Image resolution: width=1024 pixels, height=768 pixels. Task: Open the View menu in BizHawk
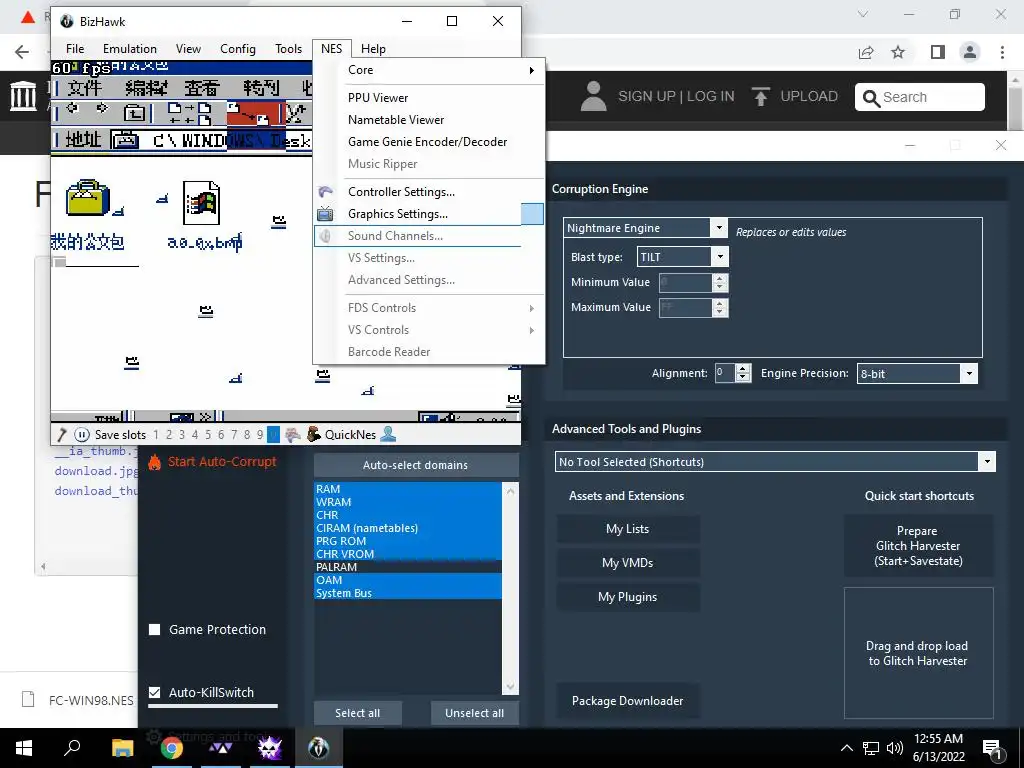click(x=188, y=49)
